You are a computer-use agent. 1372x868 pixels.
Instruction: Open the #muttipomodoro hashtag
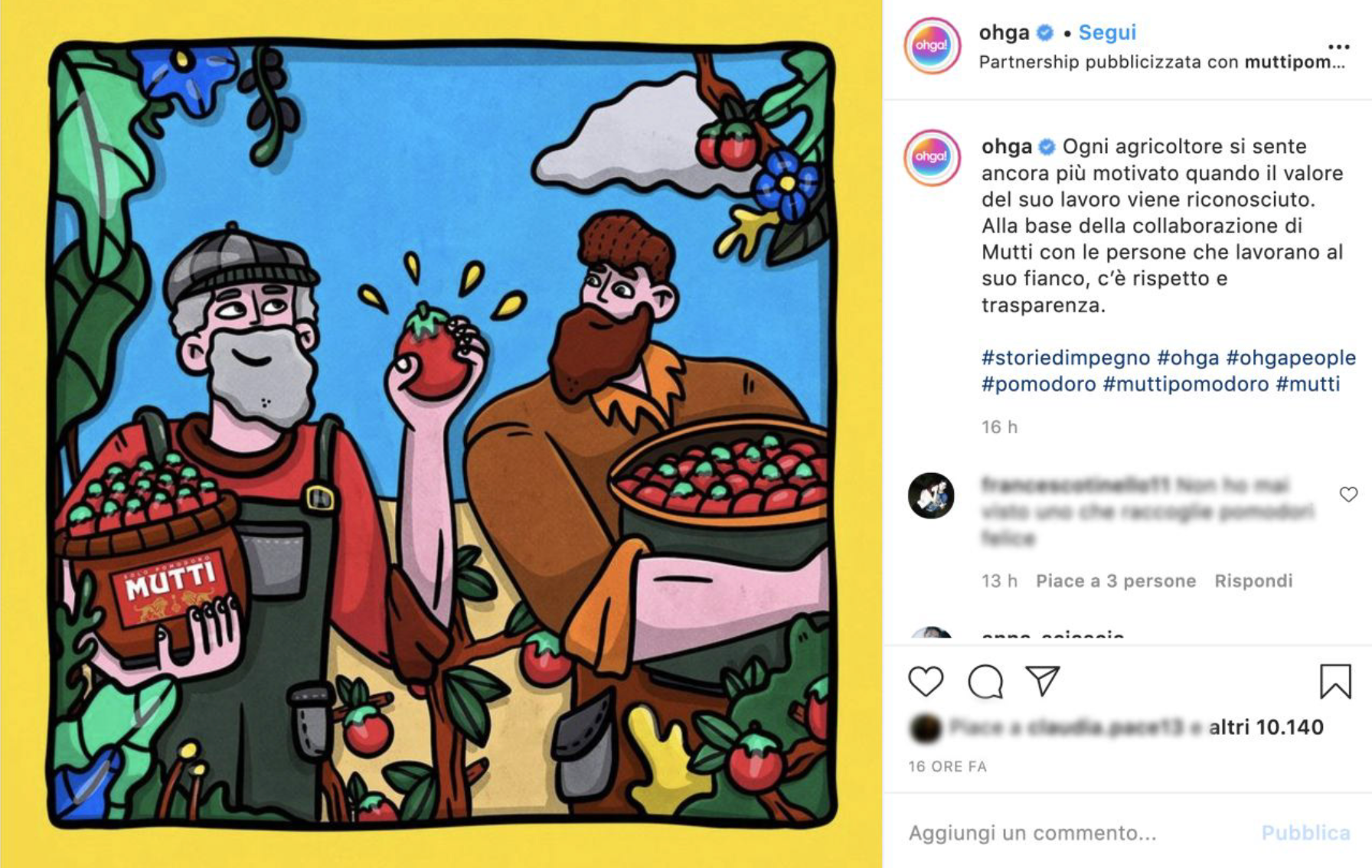(x=1185, y=383)
